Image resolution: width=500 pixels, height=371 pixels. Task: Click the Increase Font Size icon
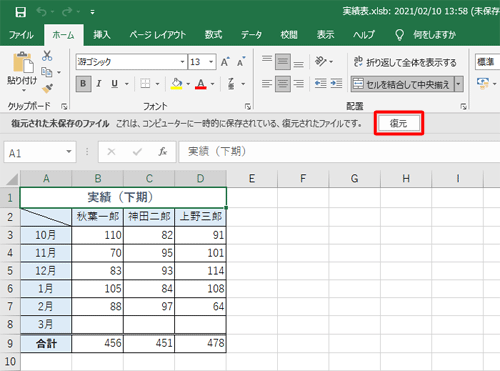[225, 62]
